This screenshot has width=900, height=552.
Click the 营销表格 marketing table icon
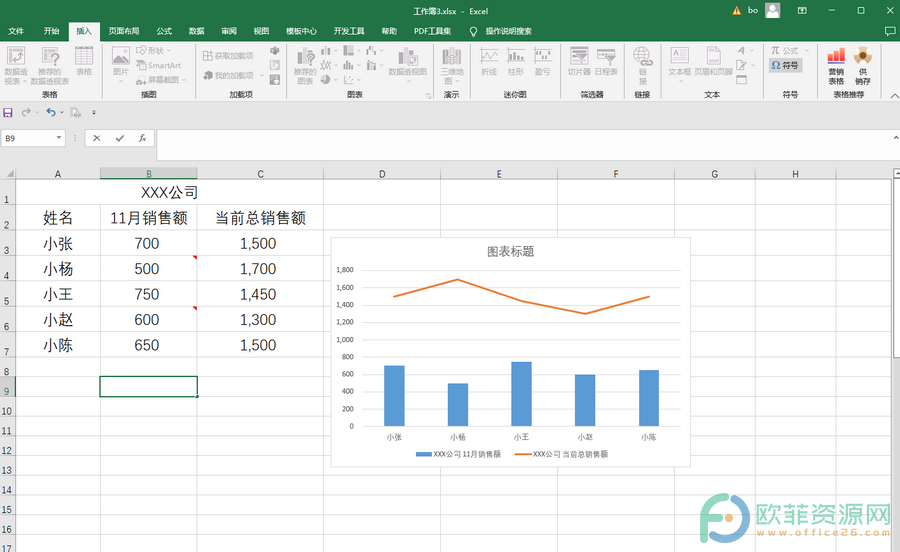(836, 65)
